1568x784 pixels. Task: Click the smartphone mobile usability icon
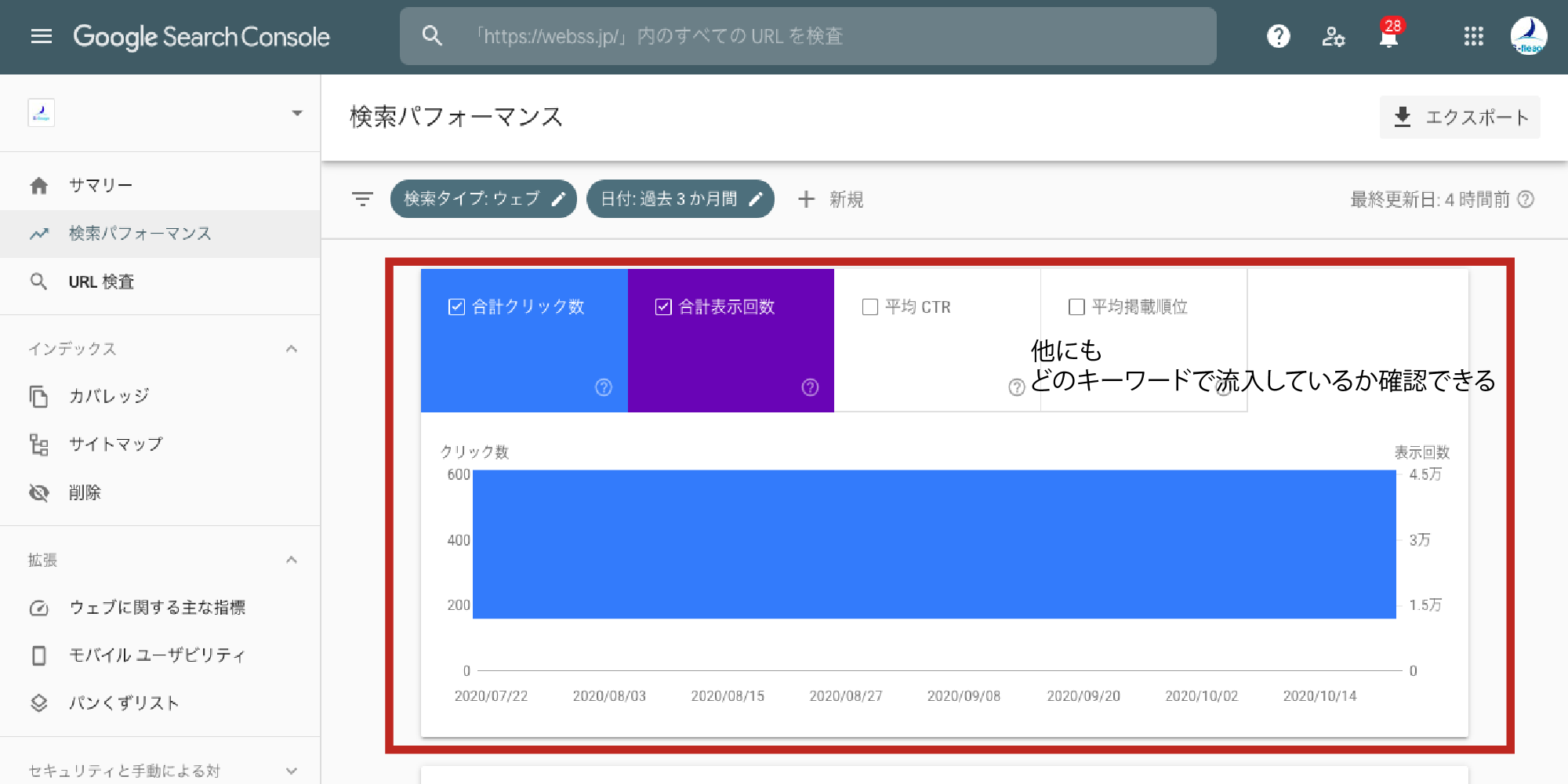click(x=38, y=655)
